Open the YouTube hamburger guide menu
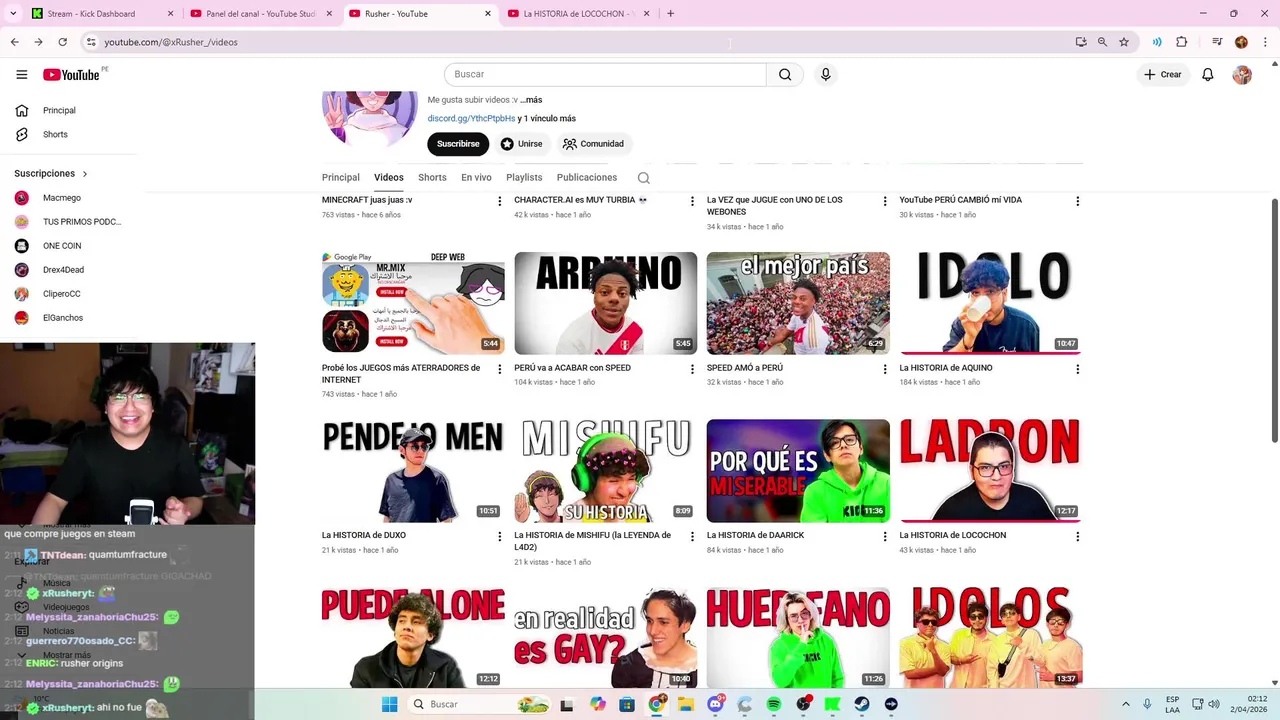1280x720 pixels. point(21,75)
